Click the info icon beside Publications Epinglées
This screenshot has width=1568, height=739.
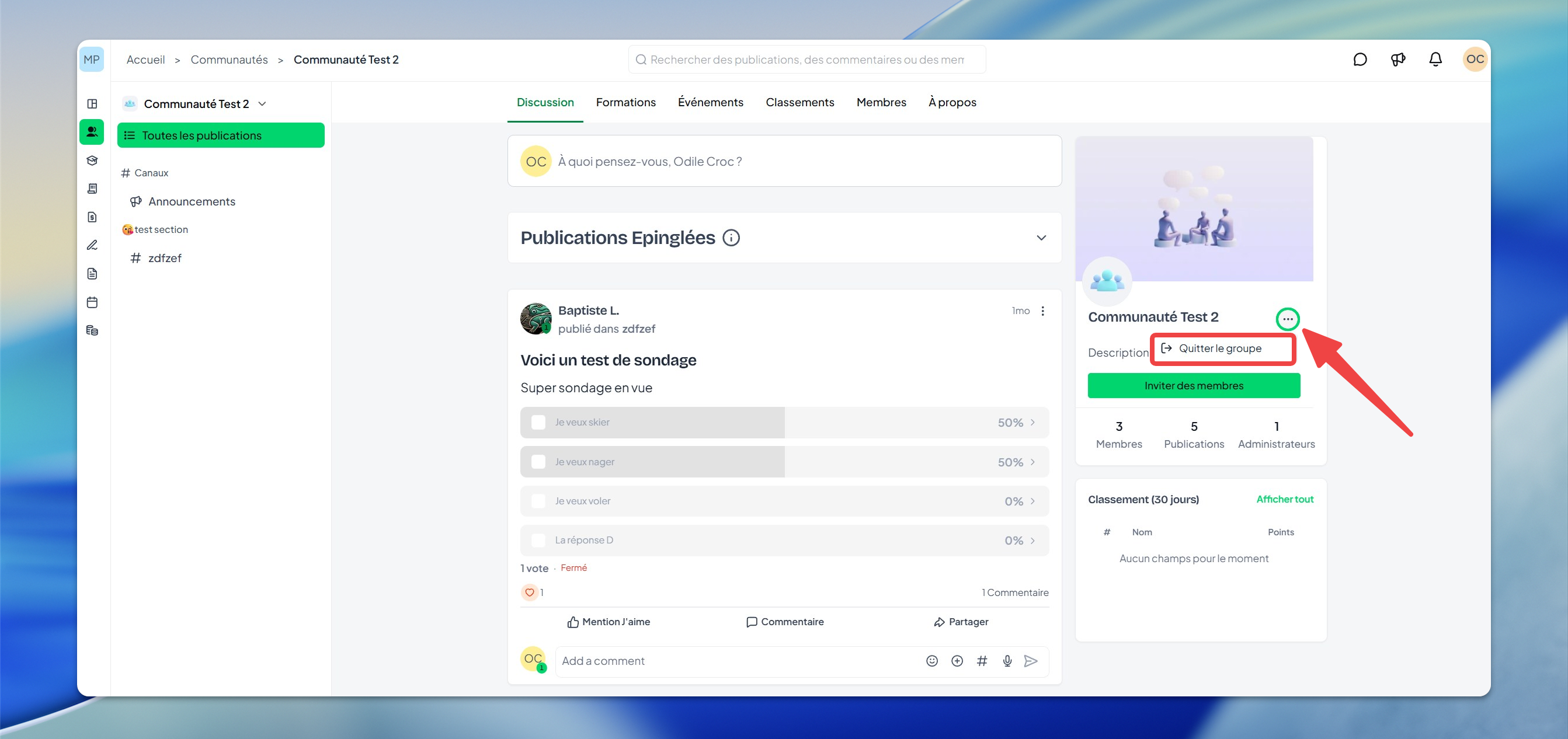tap(731, 238)
